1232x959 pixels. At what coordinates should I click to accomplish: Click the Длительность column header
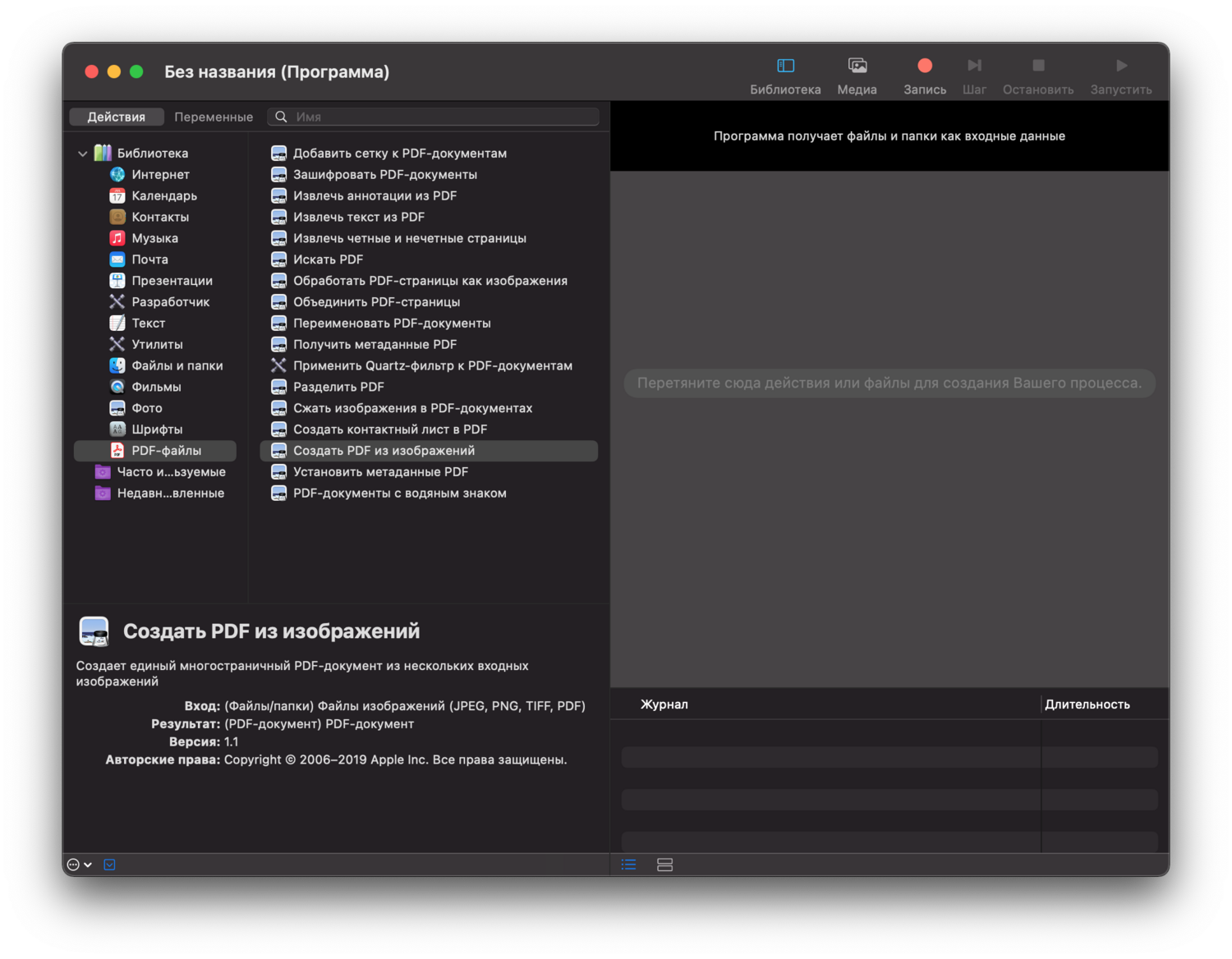tap(1087, 704)
